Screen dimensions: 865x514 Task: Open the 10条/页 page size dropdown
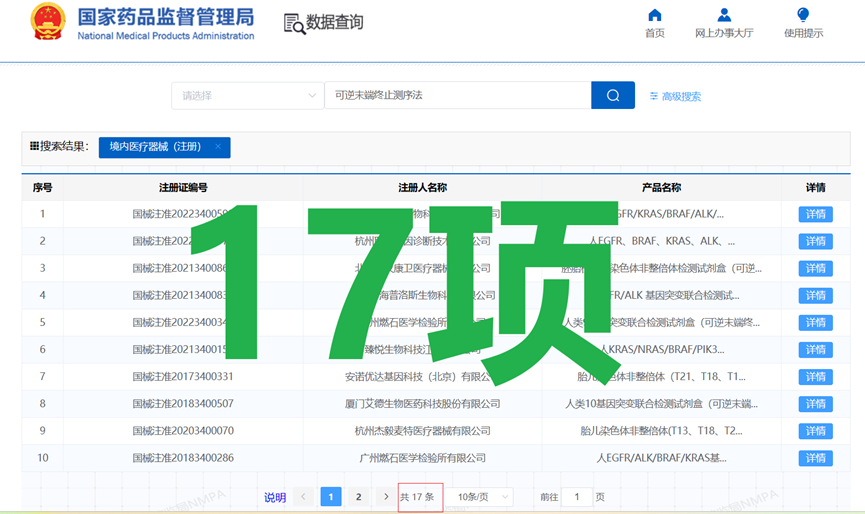click(x=483, y=497)
